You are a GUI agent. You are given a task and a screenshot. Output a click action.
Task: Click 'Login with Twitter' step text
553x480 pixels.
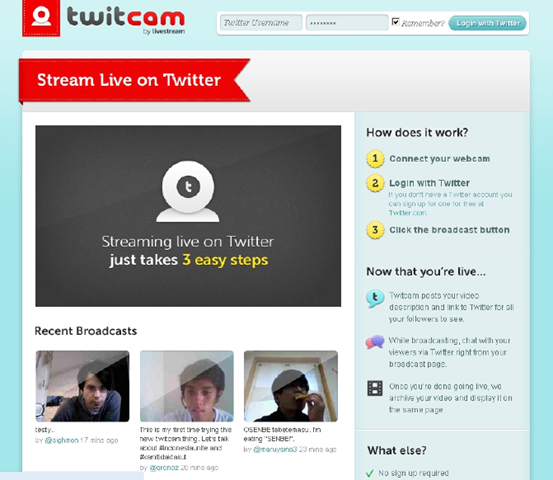point(430,183)
